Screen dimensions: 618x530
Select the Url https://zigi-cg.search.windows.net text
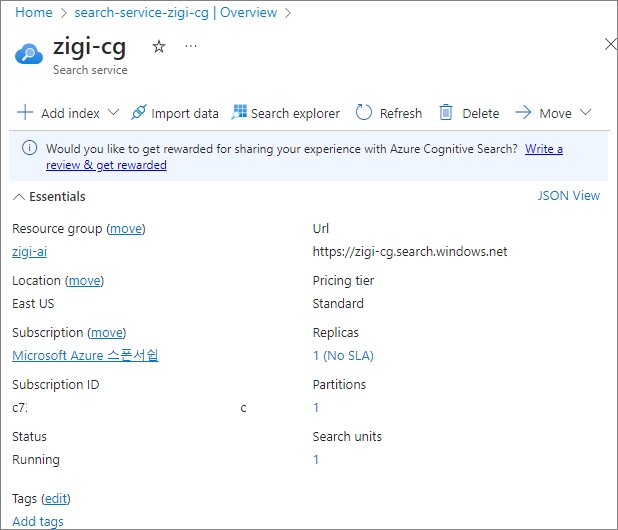(410, 251)
